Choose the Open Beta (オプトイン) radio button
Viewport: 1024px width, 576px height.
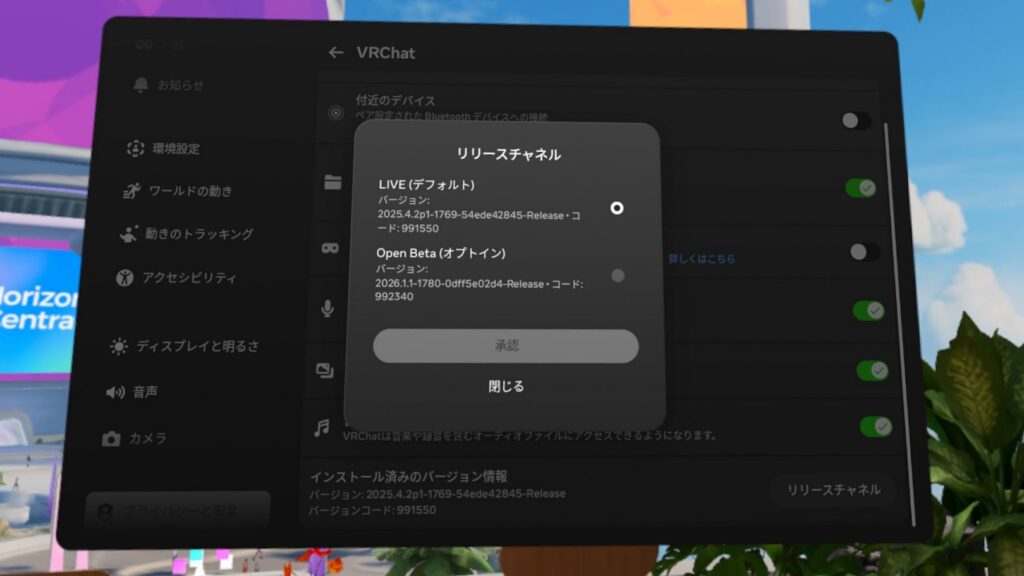pos(617,275)
